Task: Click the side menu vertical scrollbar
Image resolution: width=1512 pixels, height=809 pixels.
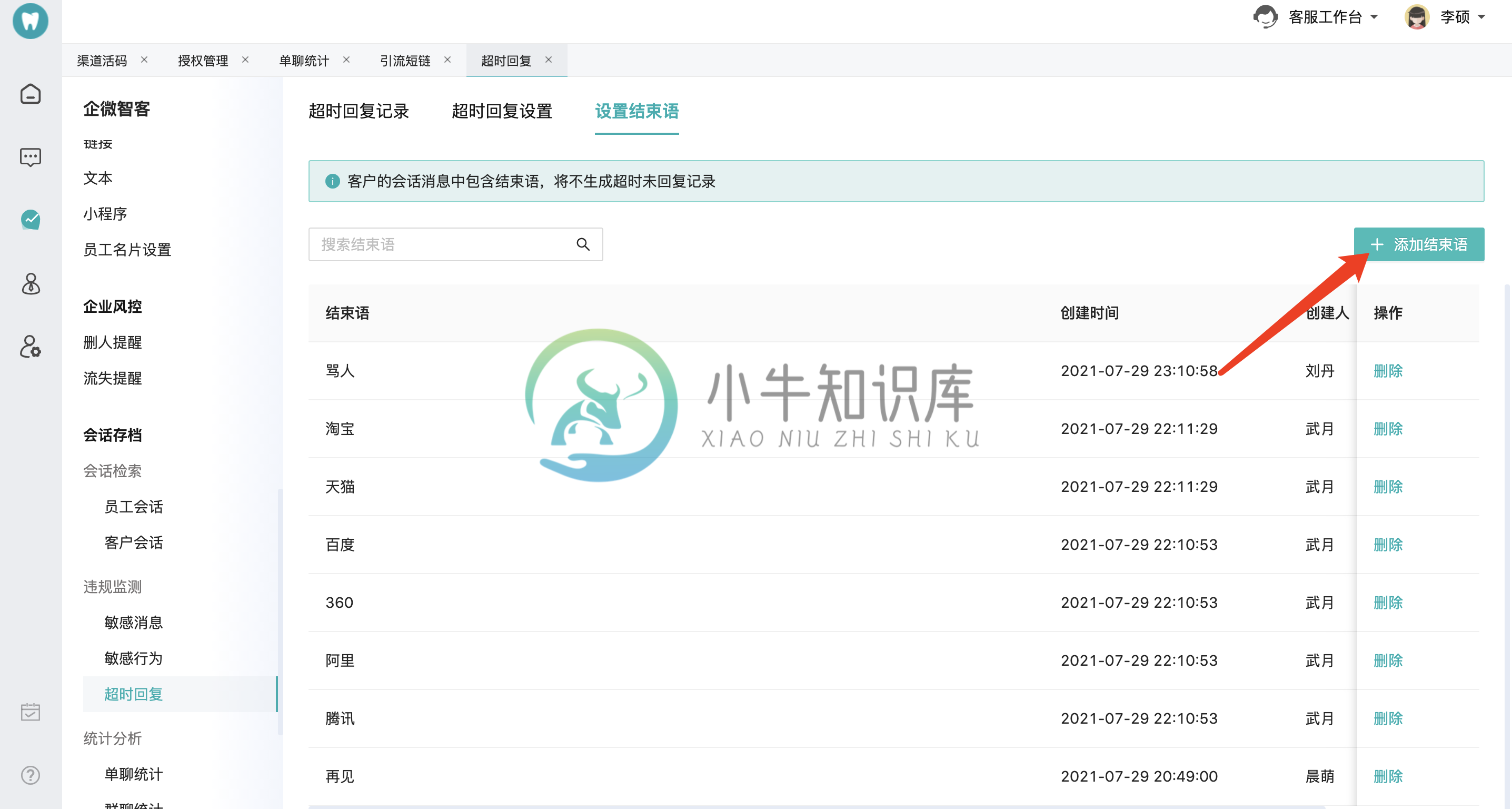Action: coord(280,610)
